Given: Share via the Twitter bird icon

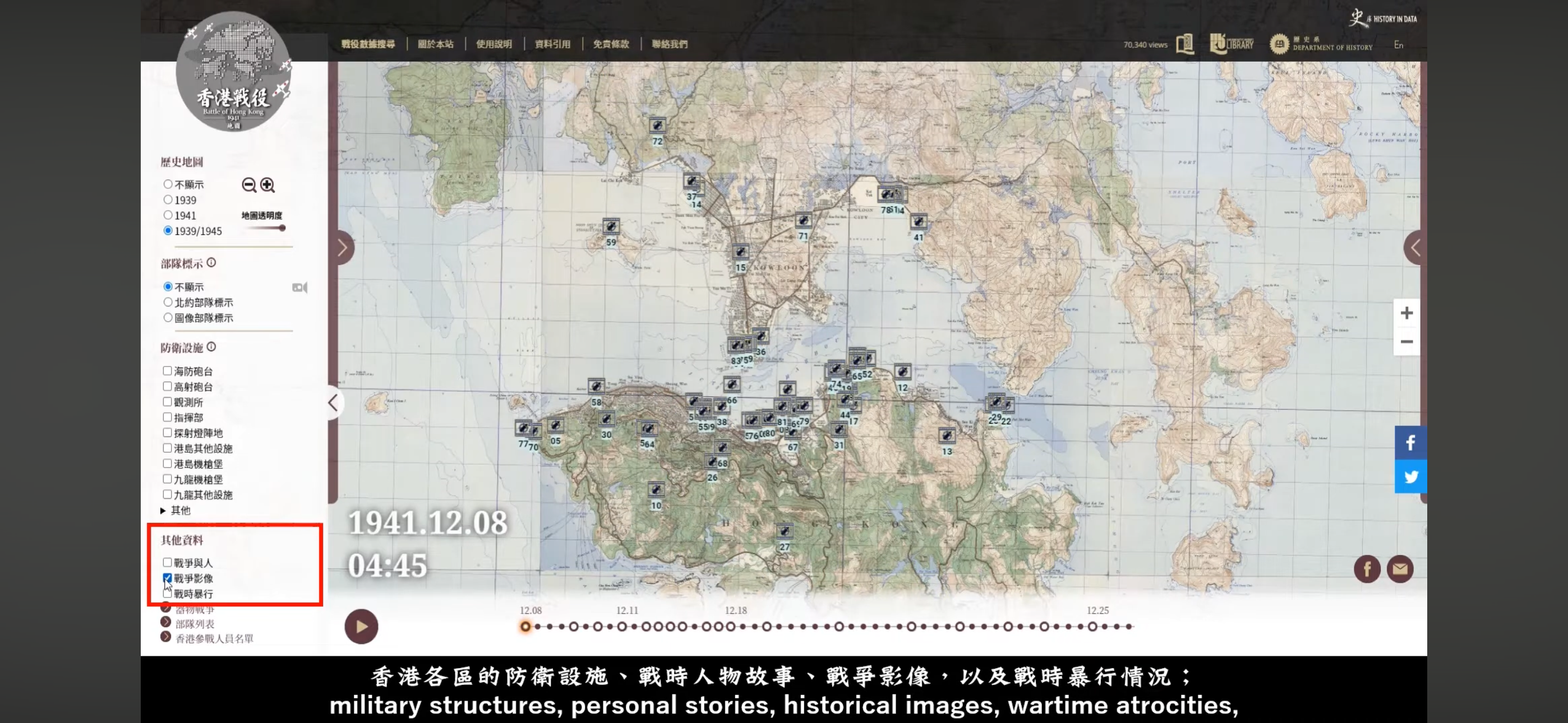Looking at the screenshot, I should pyautogui.click(x=1410, y=476).
